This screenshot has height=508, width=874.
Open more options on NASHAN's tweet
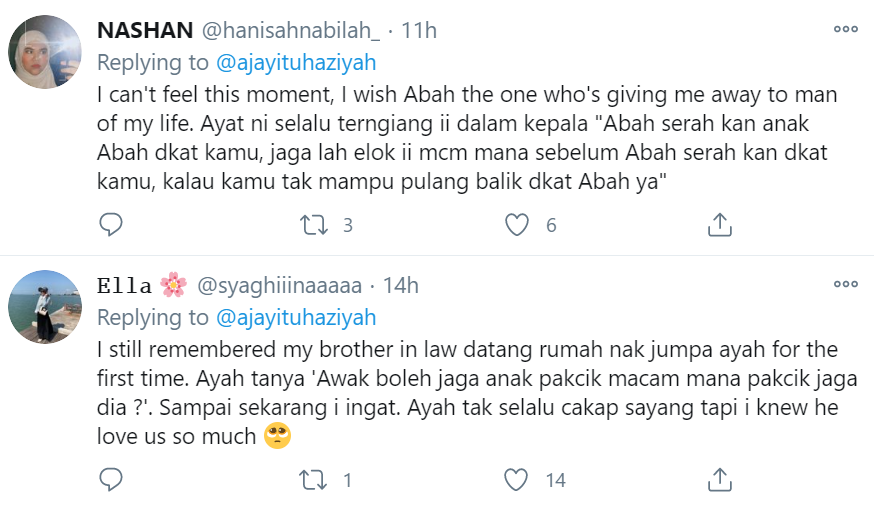[x=846, y=30]
